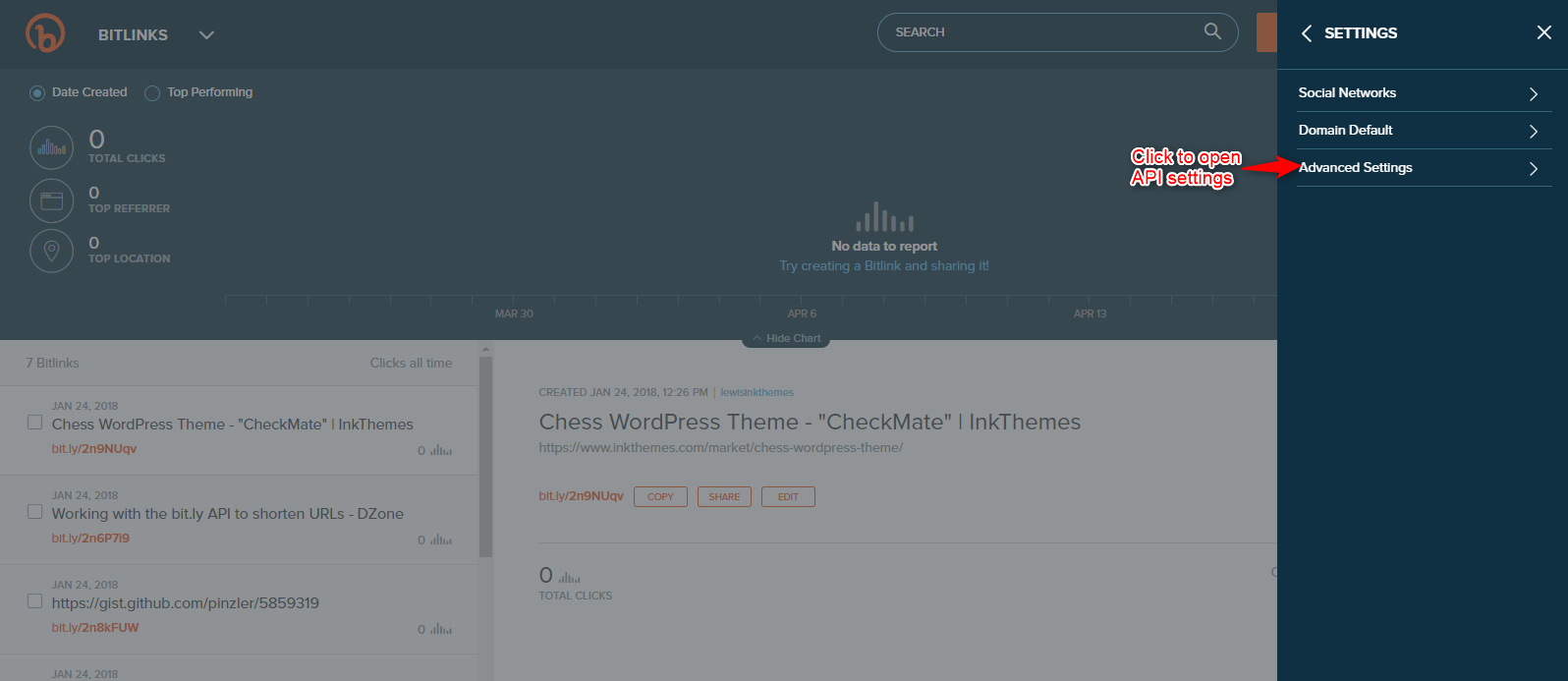Open inkthemes.com chess theme long URL
Image resolution: width=1568 pixels, height=681 pixels.
tap(720, 448)
